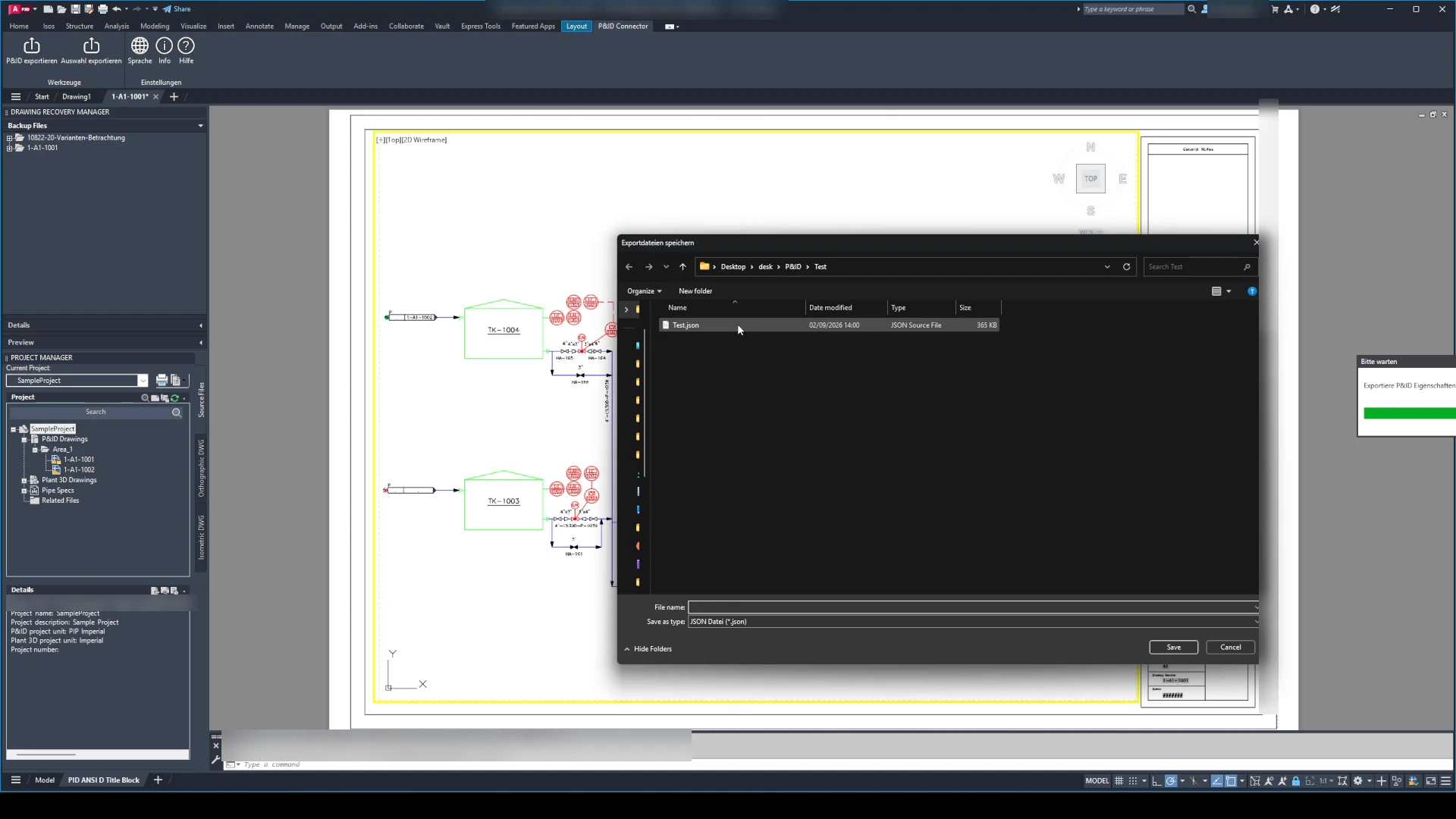Open the Backup Files panel dropdown arrow
The image size is (1456, 819).
(200, 126)
